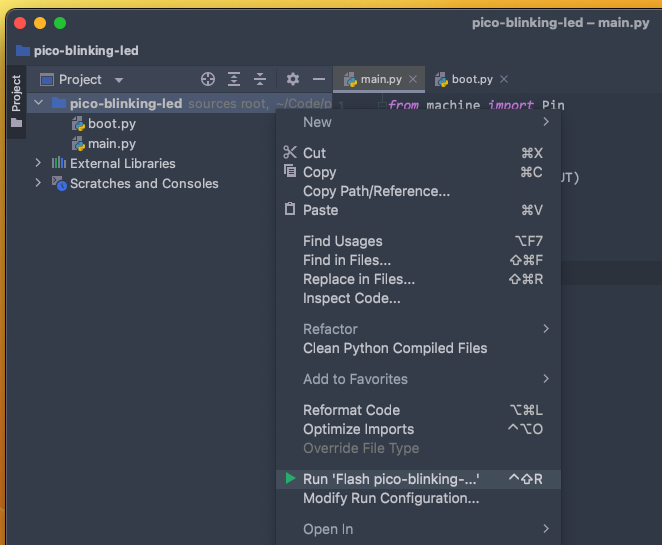Click the folder icon below Project sidebar label
The image size is (662, 545).
[16, 123]
